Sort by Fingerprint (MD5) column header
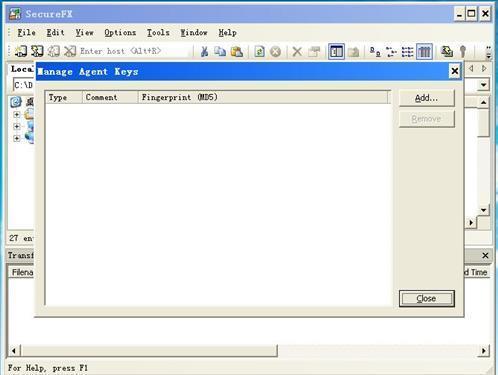Viewport: 498px width, 375px height. coord(263,97)
